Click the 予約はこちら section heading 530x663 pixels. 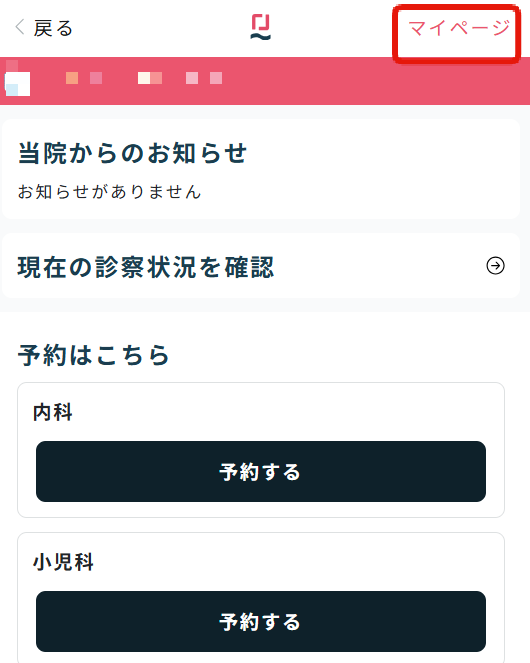pyautogui.click(x=93, y=355)
